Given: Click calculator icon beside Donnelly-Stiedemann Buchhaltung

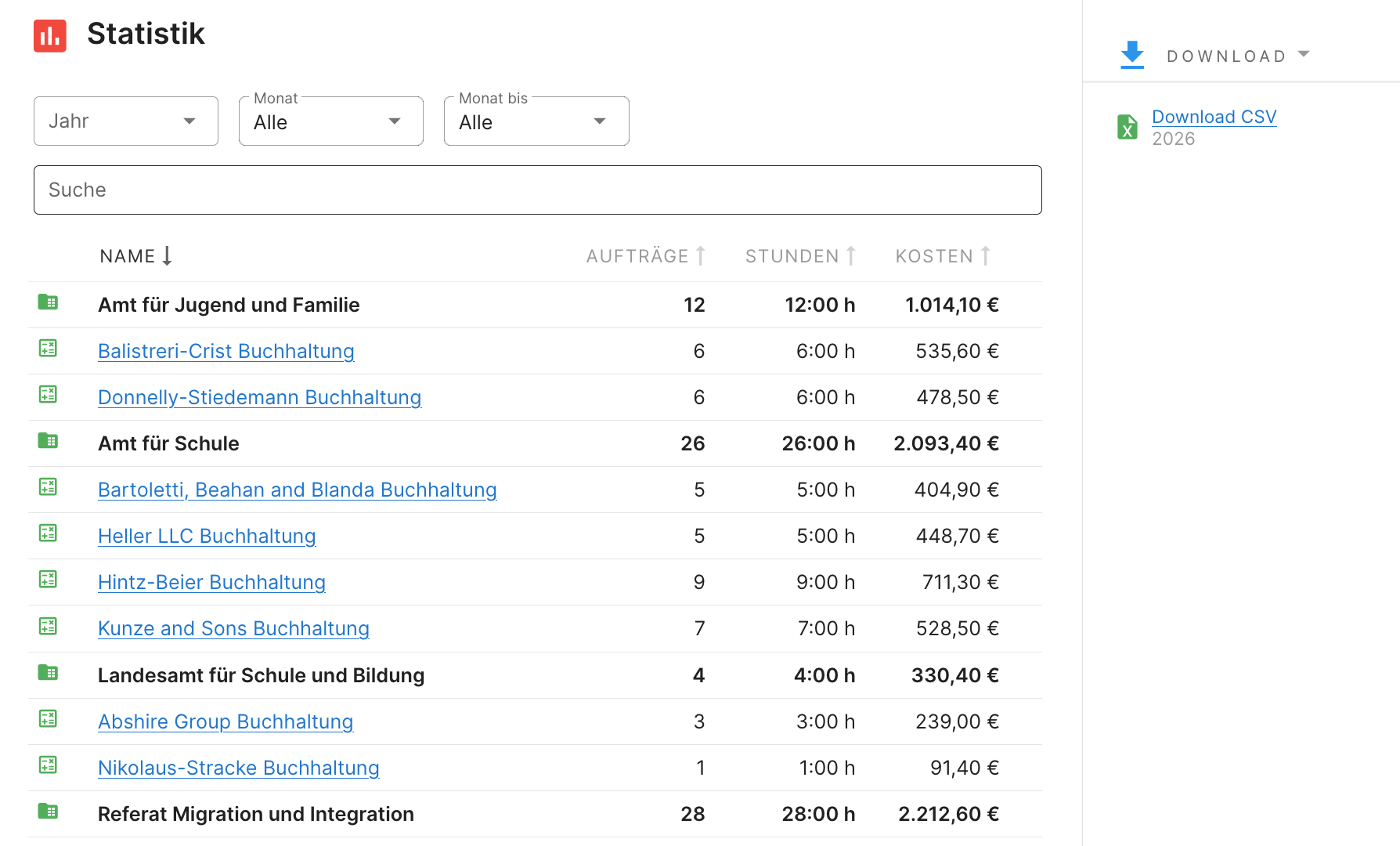Looking at the screenshot, I should tap(48, 394).
